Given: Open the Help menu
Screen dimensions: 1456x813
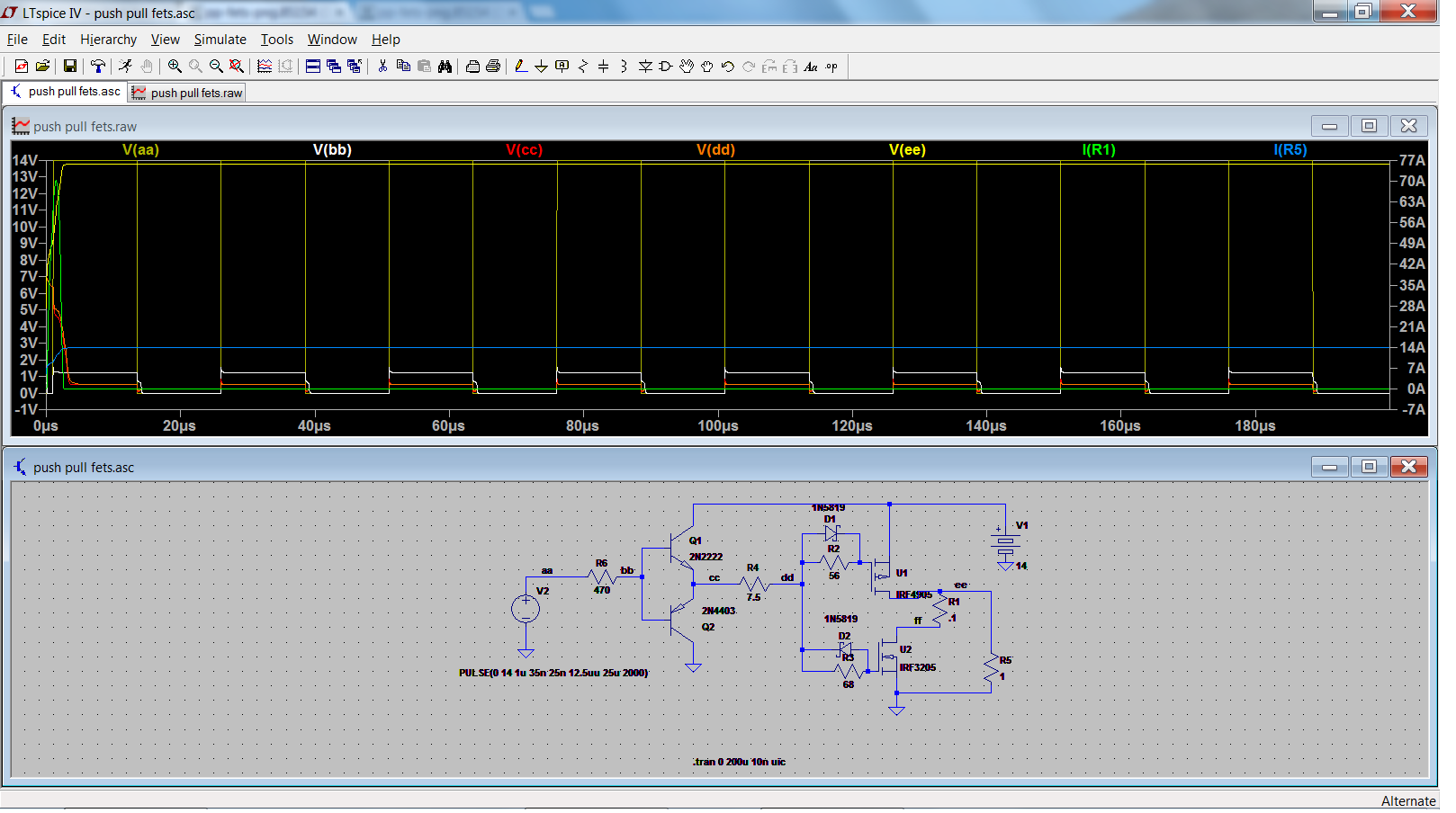Looking at the screenshot, I should (x=386, y=40).
